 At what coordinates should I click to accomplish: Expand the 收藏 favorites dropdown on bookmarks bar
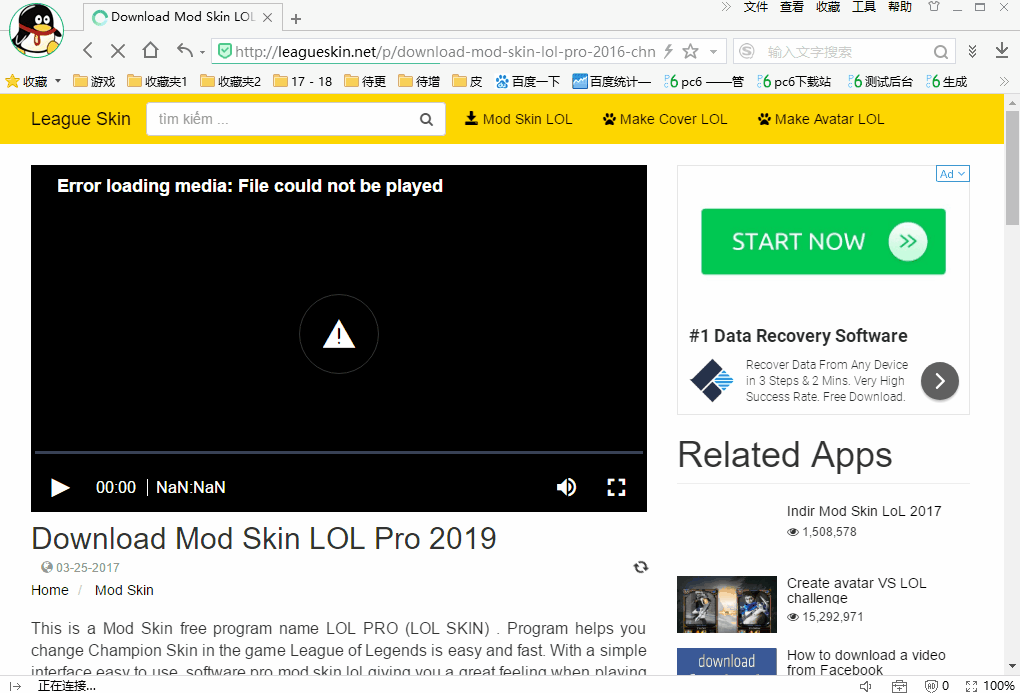pyautogui.click(x=58, y=81)
